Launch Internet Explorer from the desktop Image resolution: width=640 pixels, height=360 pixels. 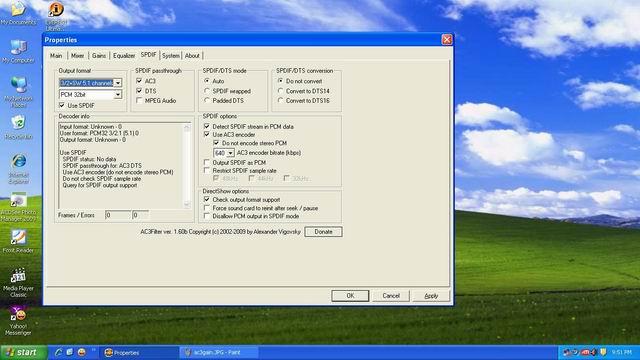click(x=18, y=168)
